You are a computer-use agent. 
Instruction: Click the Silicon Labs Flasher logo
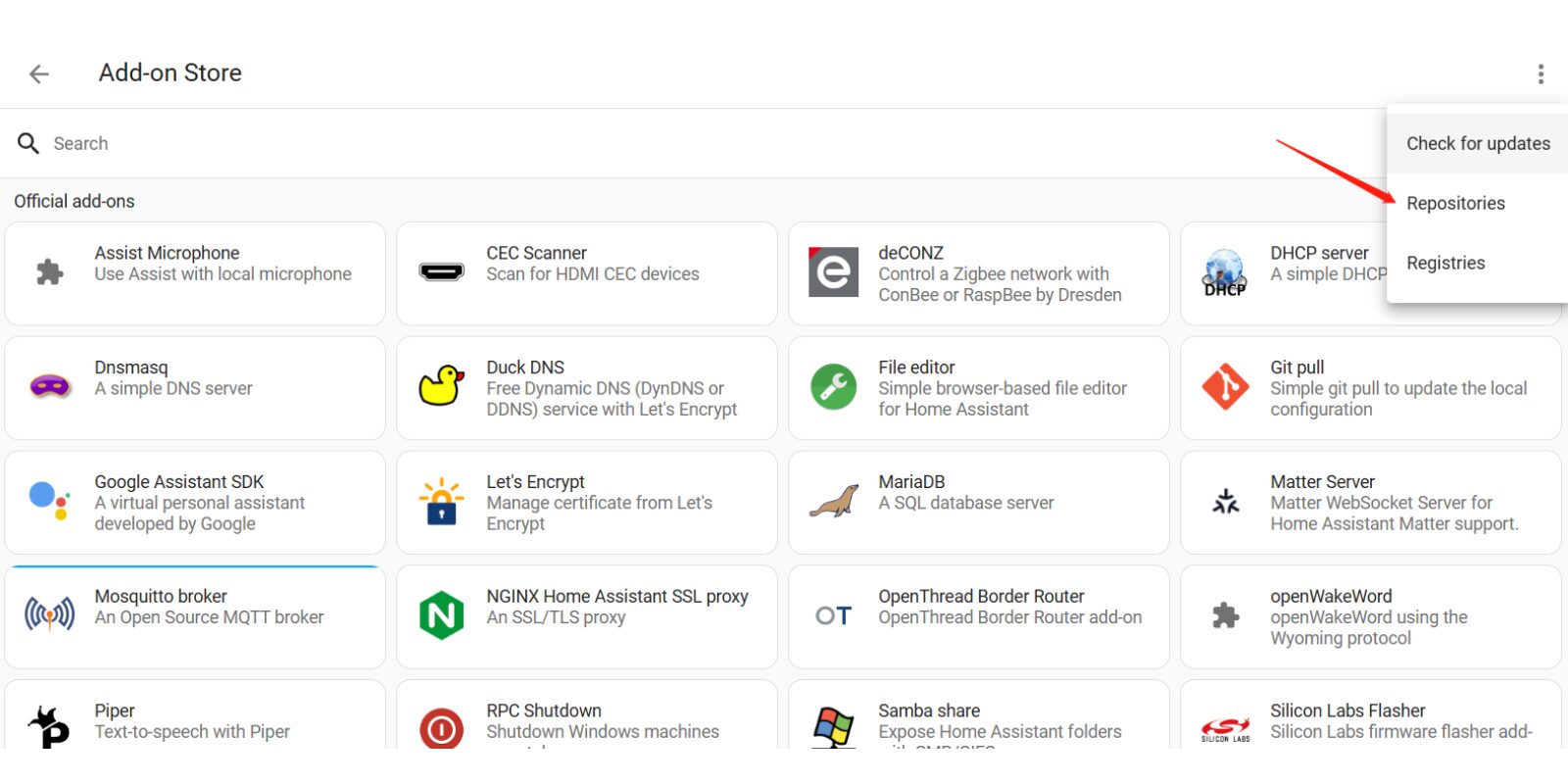(x=1225, y=730)
